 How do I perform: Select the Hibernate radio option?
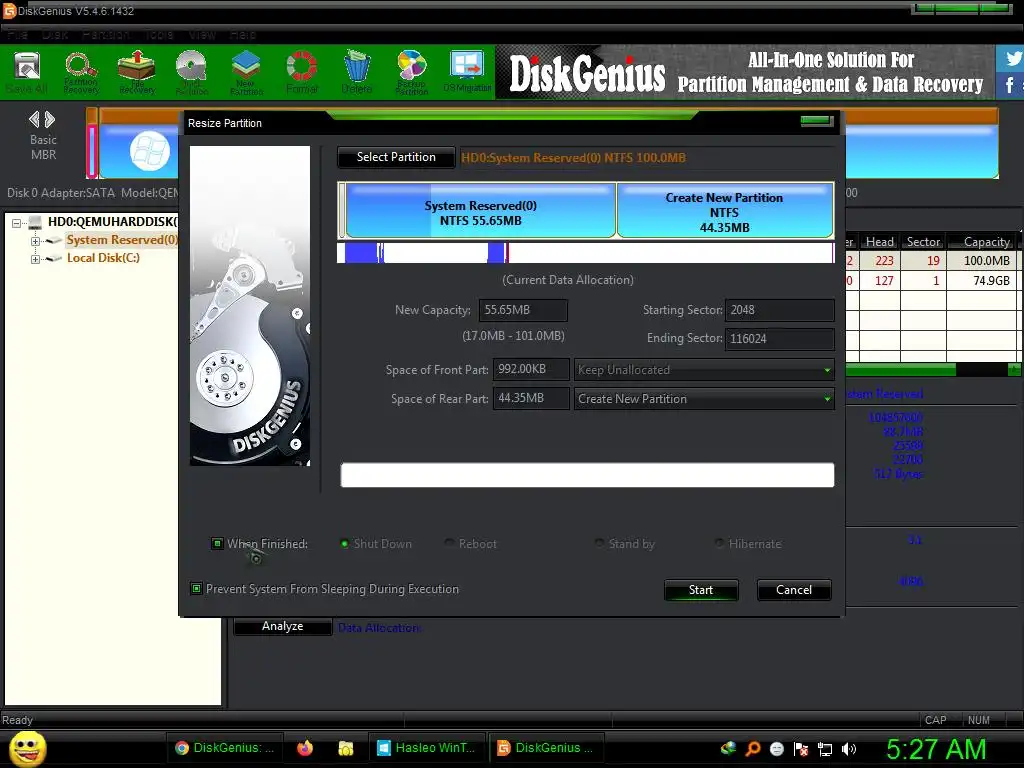pyautogui.click(x=719, y=543)
